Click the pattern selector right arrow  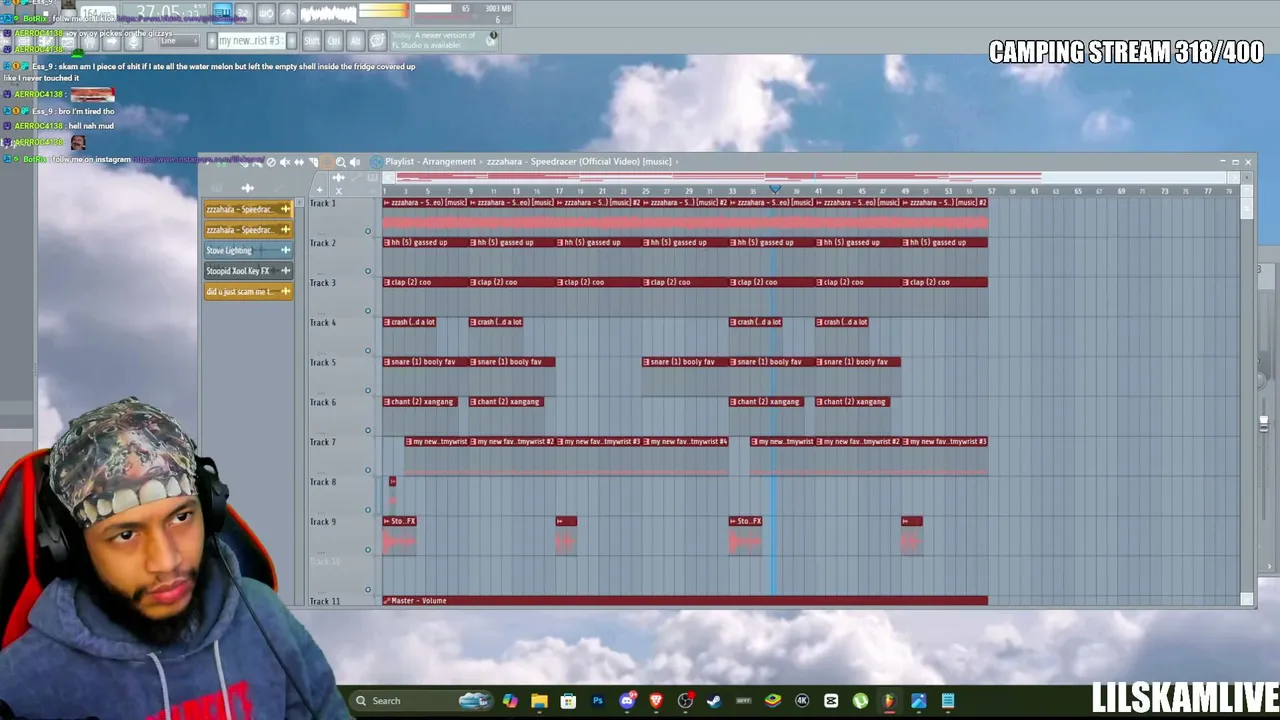(x=291, y=41)
